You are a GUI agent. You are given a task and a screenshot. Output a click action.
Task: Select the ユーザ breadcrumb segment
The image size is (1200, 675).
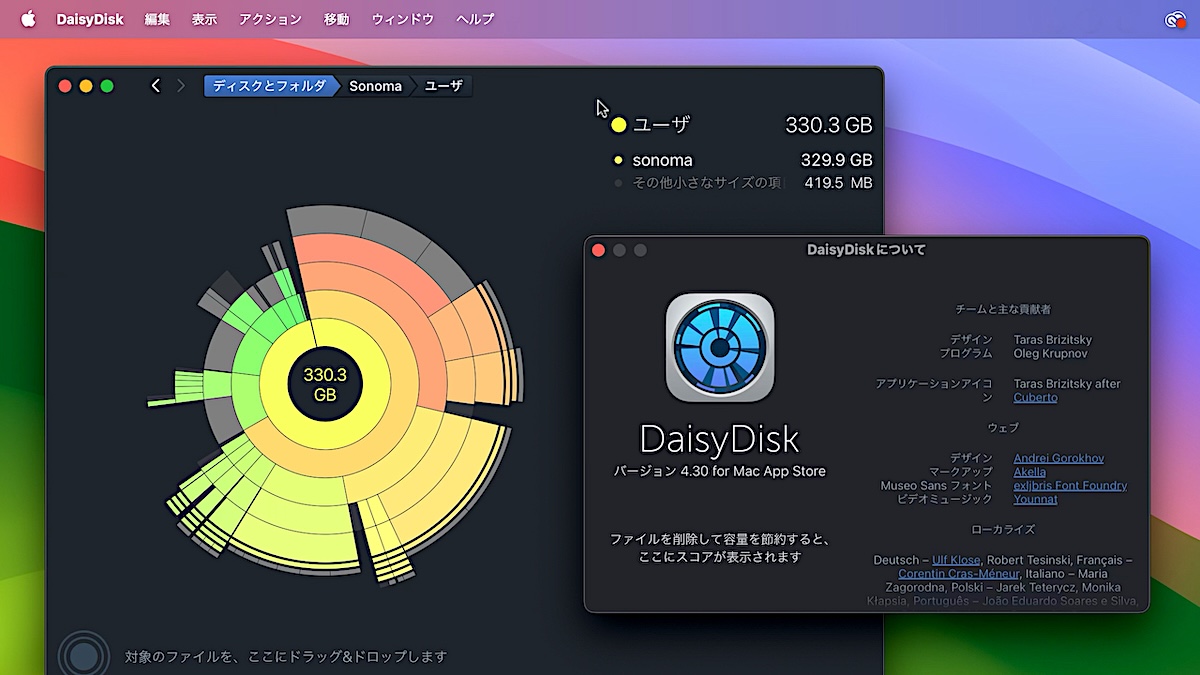[x=444, y=86]
